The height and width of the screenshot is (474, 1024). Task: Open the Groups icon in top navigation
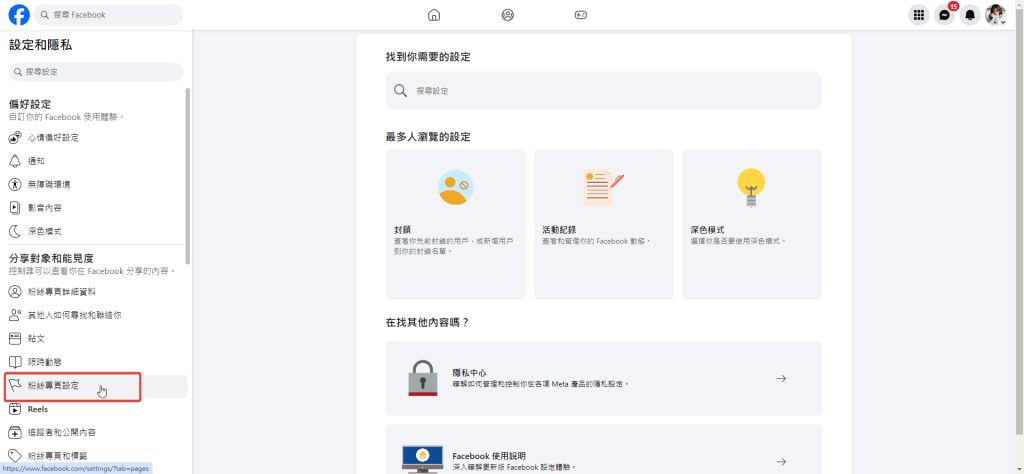[x=507, y=15]
